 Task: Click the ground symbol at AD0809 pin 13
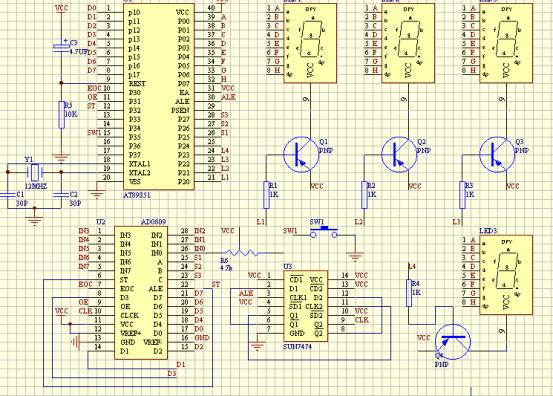coord(75,341)
